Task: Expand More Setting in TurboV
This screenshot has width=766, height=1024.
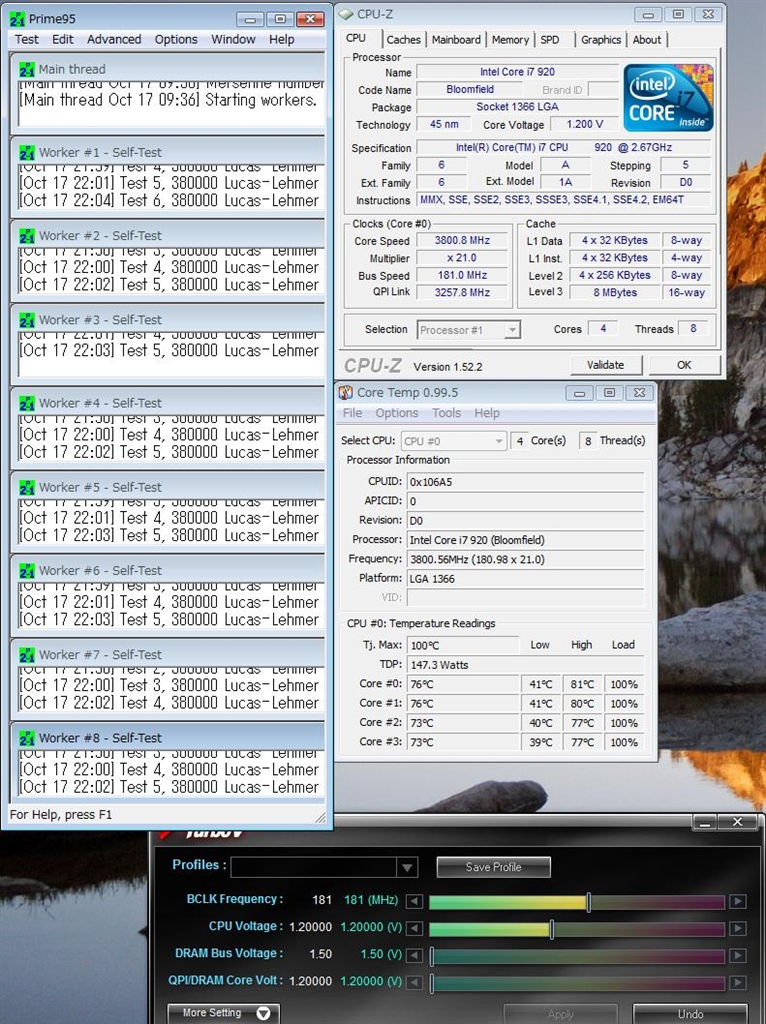Action: click(x=223, y=1013)
